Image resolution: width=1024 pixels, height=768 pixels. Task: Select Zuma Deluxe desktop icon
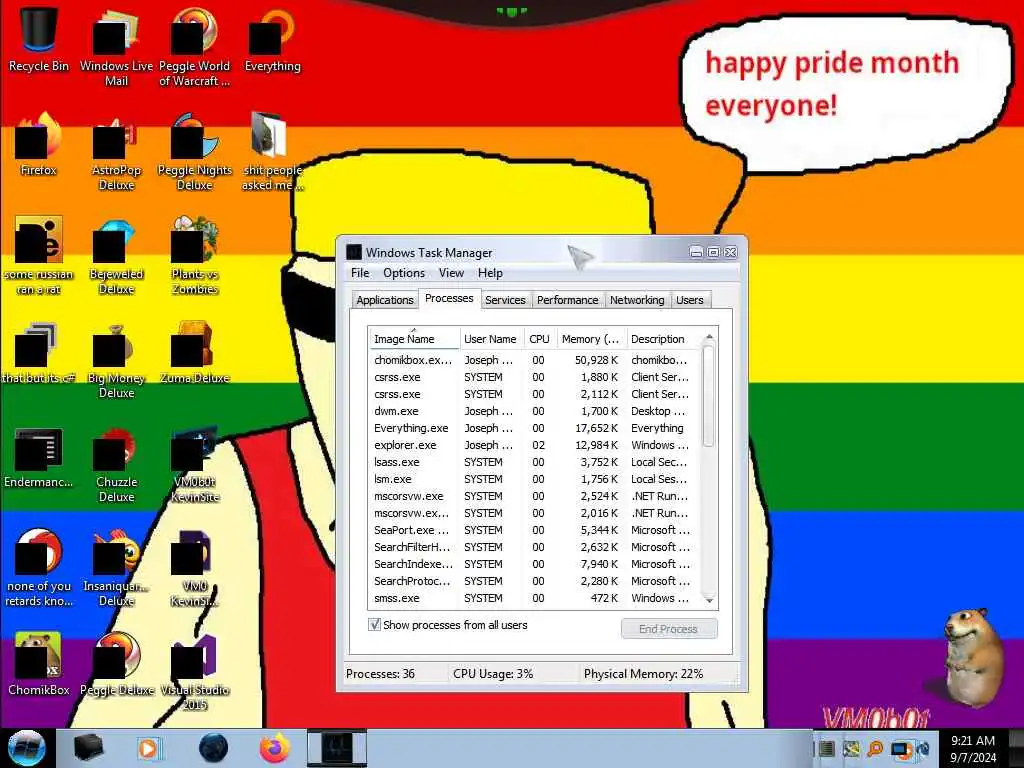click(195, 353)
